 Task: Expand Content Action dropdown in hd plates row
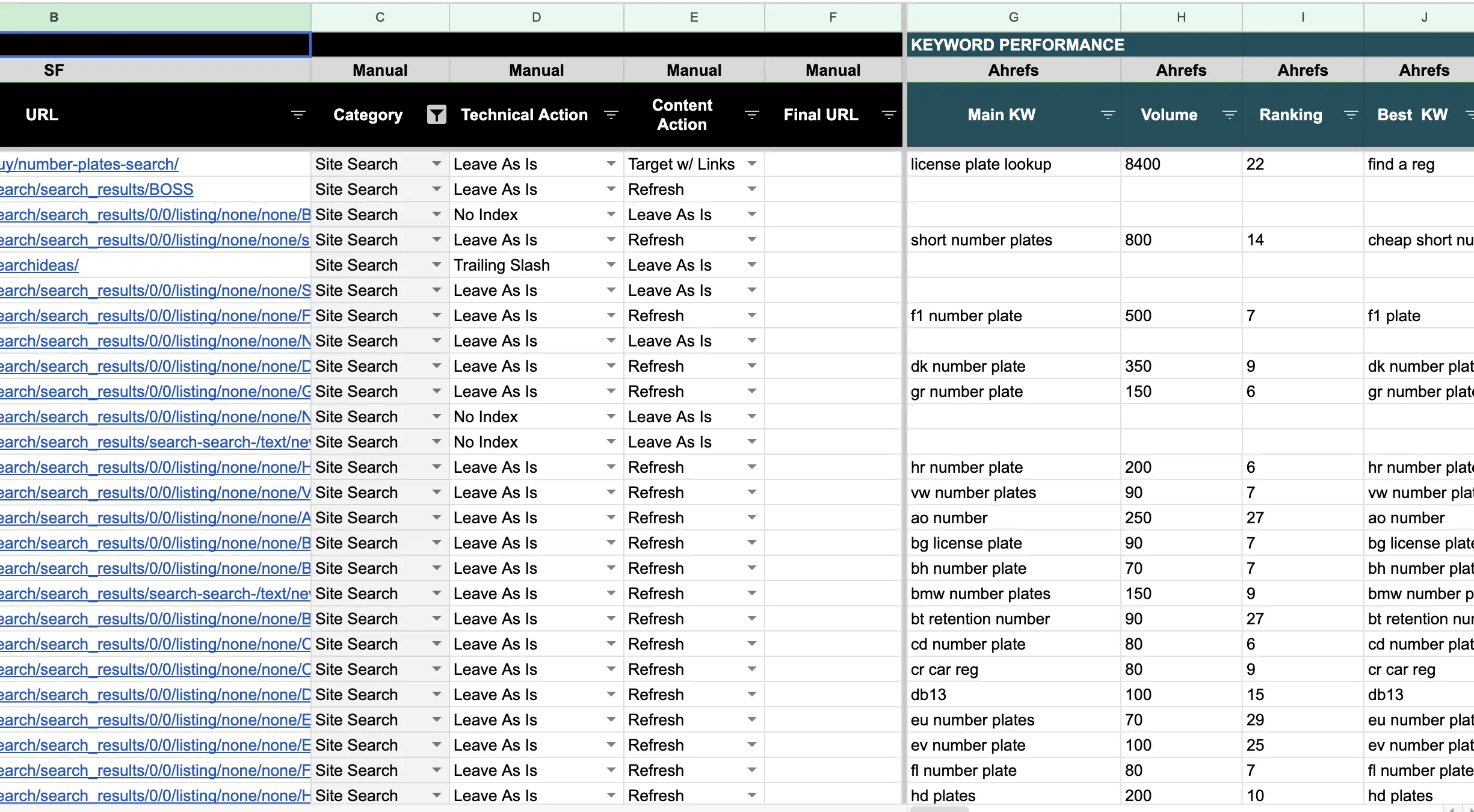751,796
